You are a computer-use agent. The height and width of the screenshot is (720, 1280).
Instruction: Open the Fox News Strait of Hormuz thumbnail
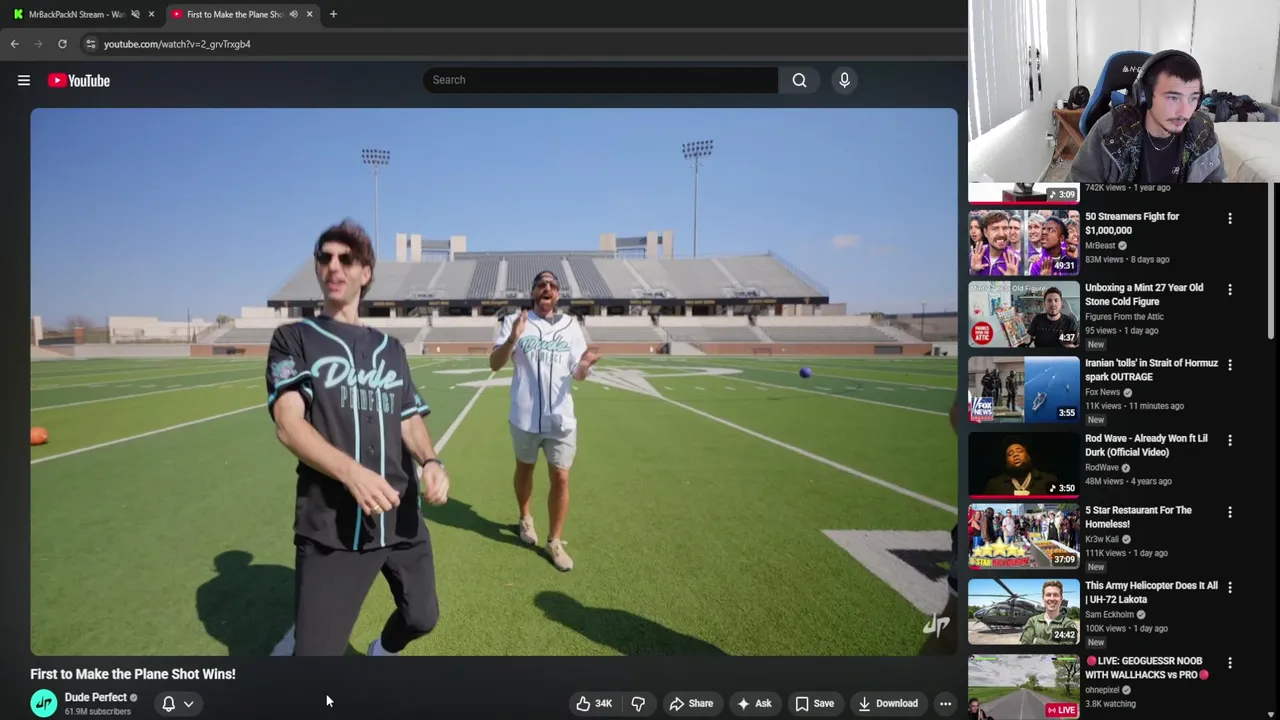[x=1024, y=390]
